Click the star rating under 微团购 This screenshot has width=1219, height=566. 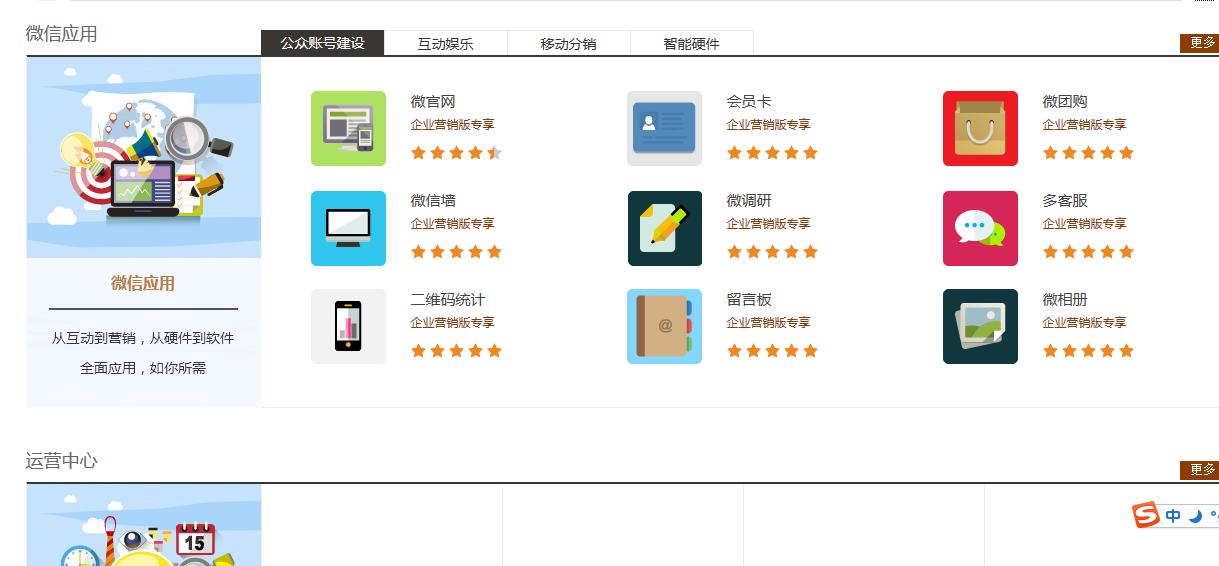(x=1088, y=153)
